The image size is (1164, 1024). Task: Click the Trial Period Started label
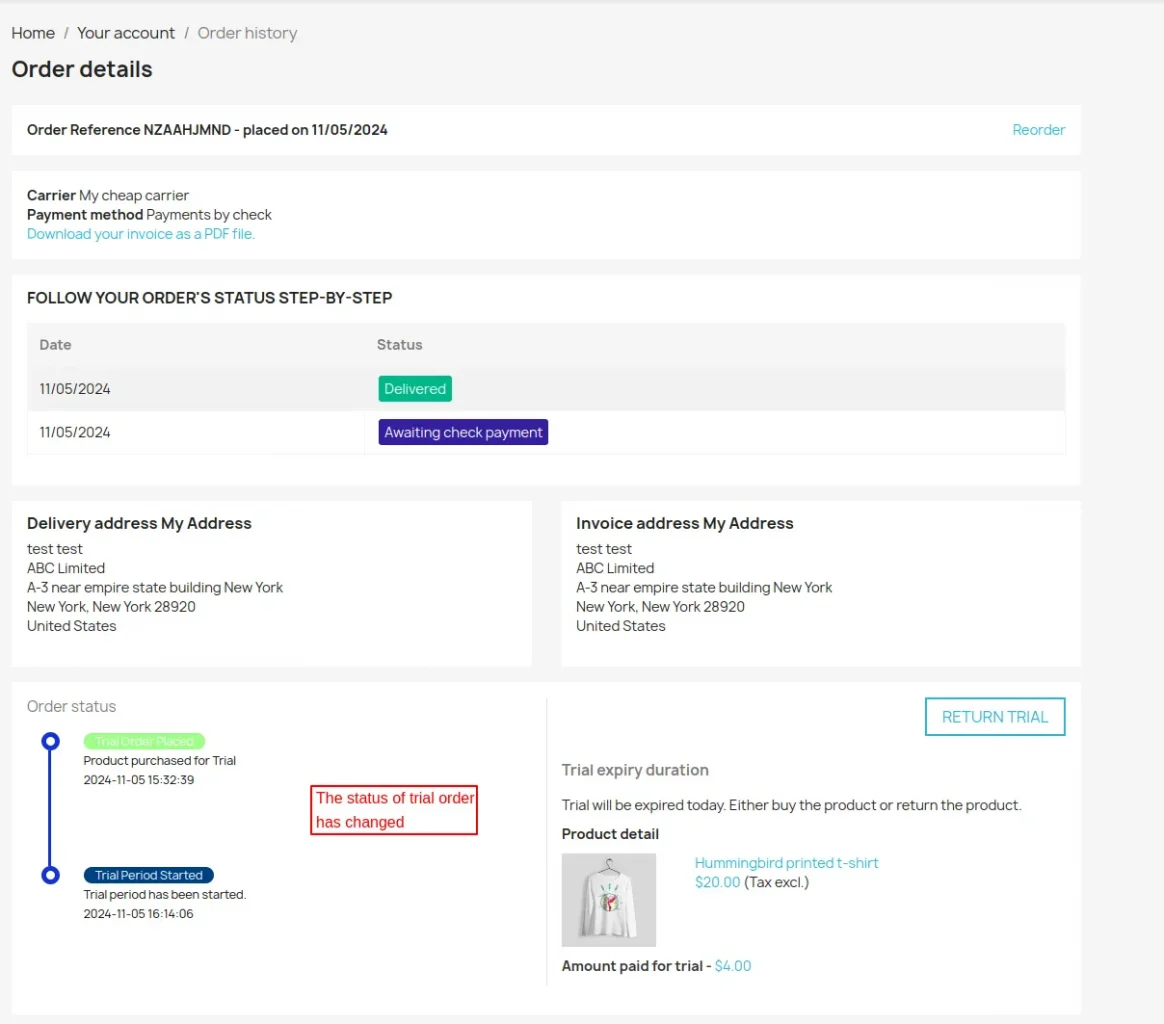tap(149, 875)
